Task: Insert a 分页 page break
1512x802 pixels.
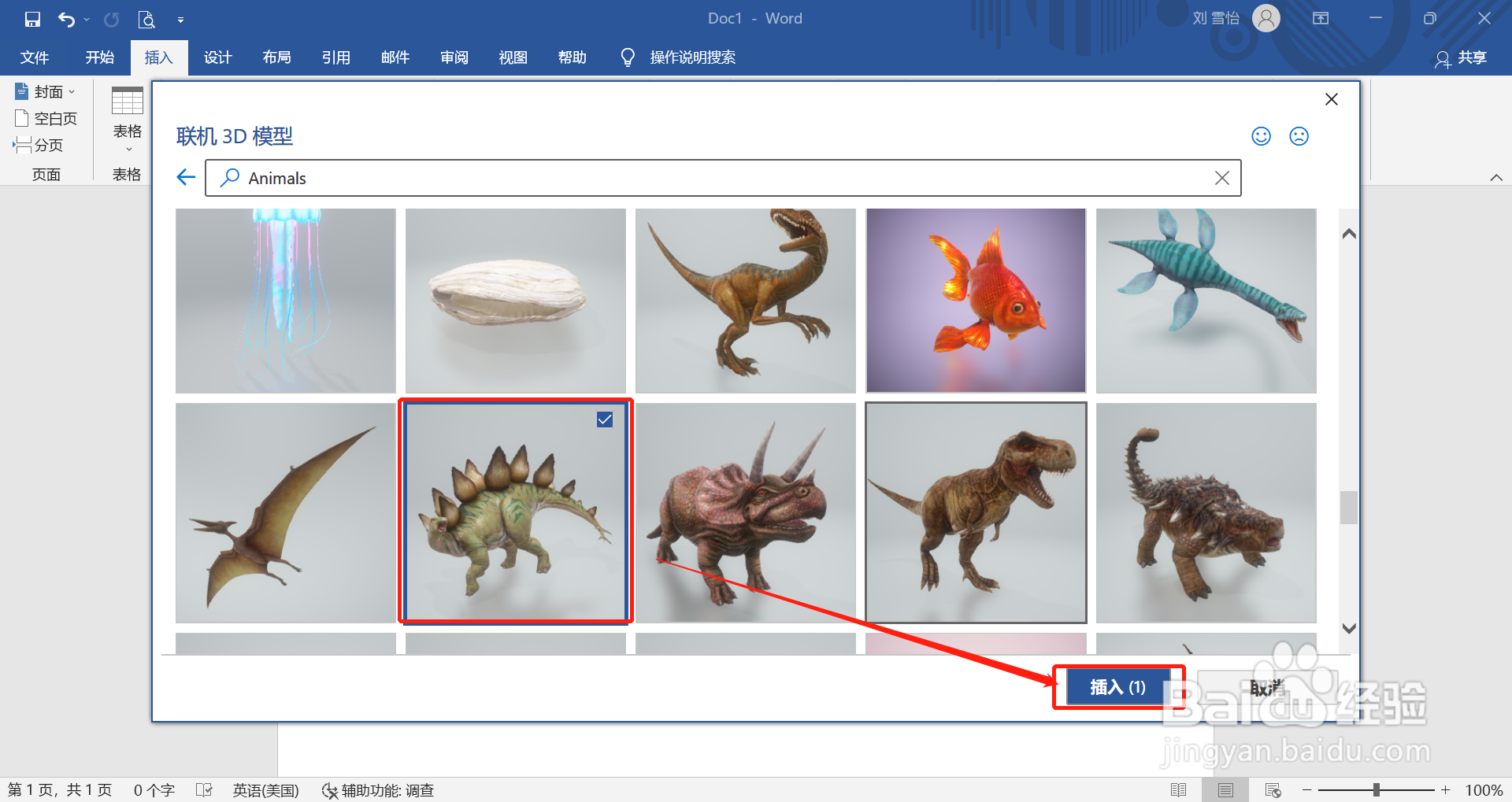Action: [x=38, y=146]
